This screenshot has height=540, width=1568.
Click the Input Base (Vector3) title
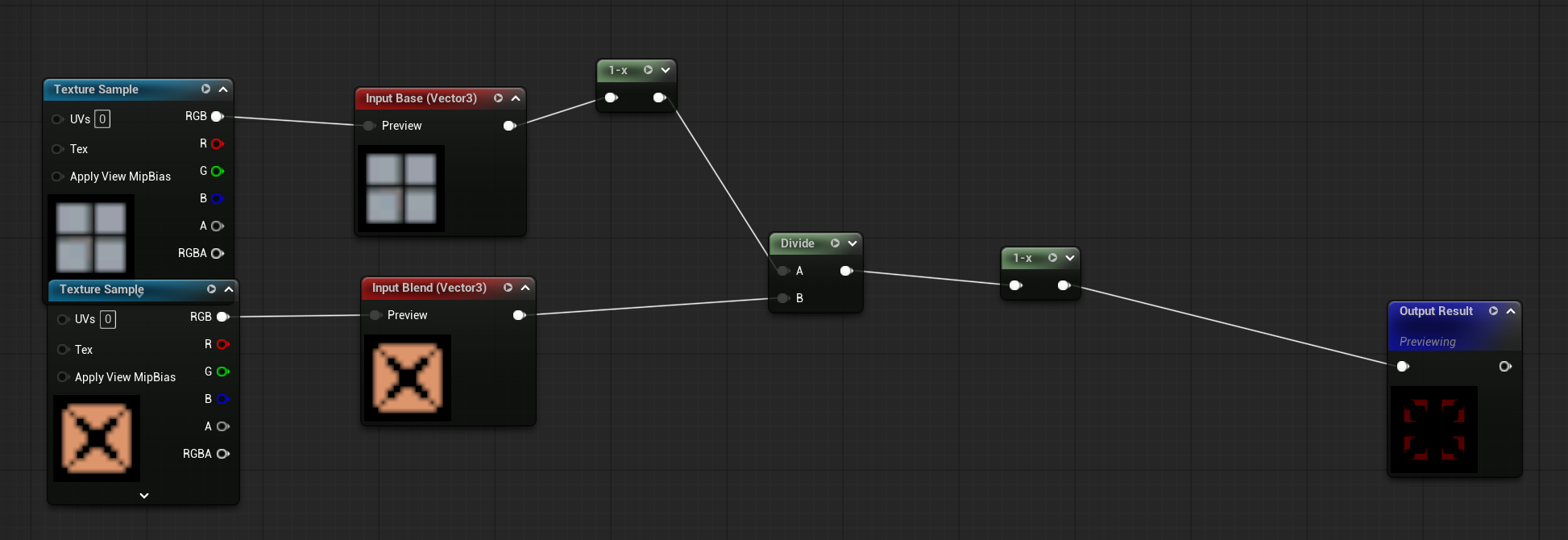click(421, 98)
